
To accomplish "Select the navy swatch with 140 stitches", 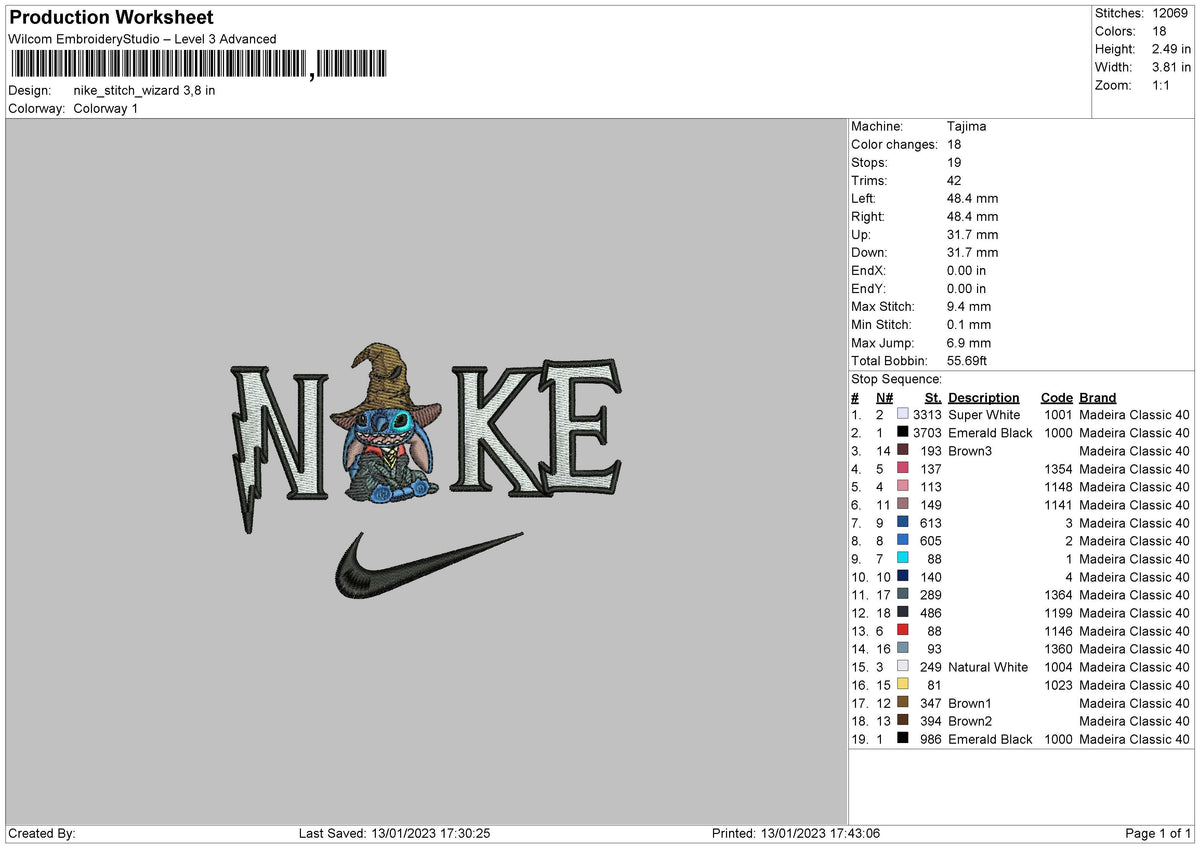I will (903, 576).
